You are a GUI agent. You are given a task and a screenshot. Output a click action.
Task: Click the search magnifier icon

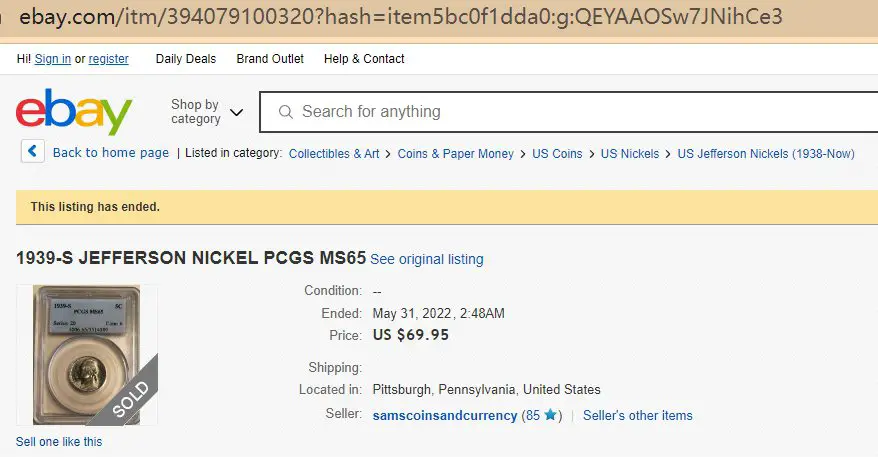[286, 112]
